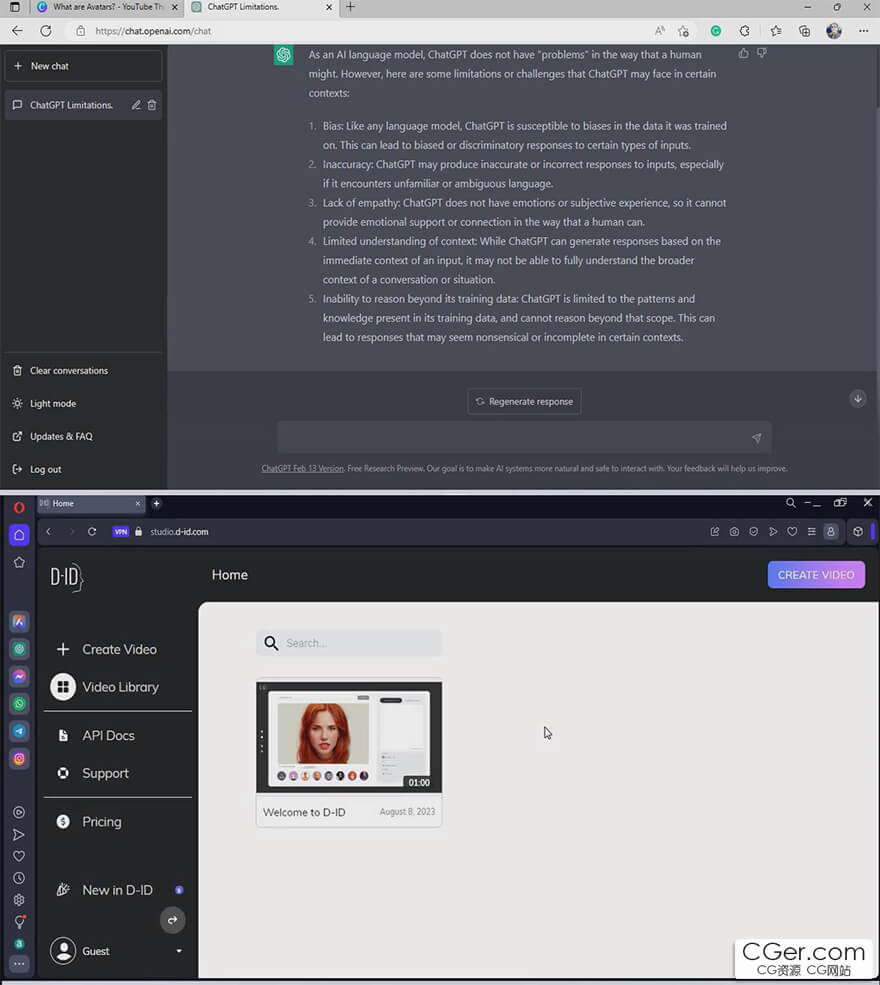880x985 pixels.
Task: Click the Read aloud icon in Edge
Action: pyautogui.click(x=659, y=31)
